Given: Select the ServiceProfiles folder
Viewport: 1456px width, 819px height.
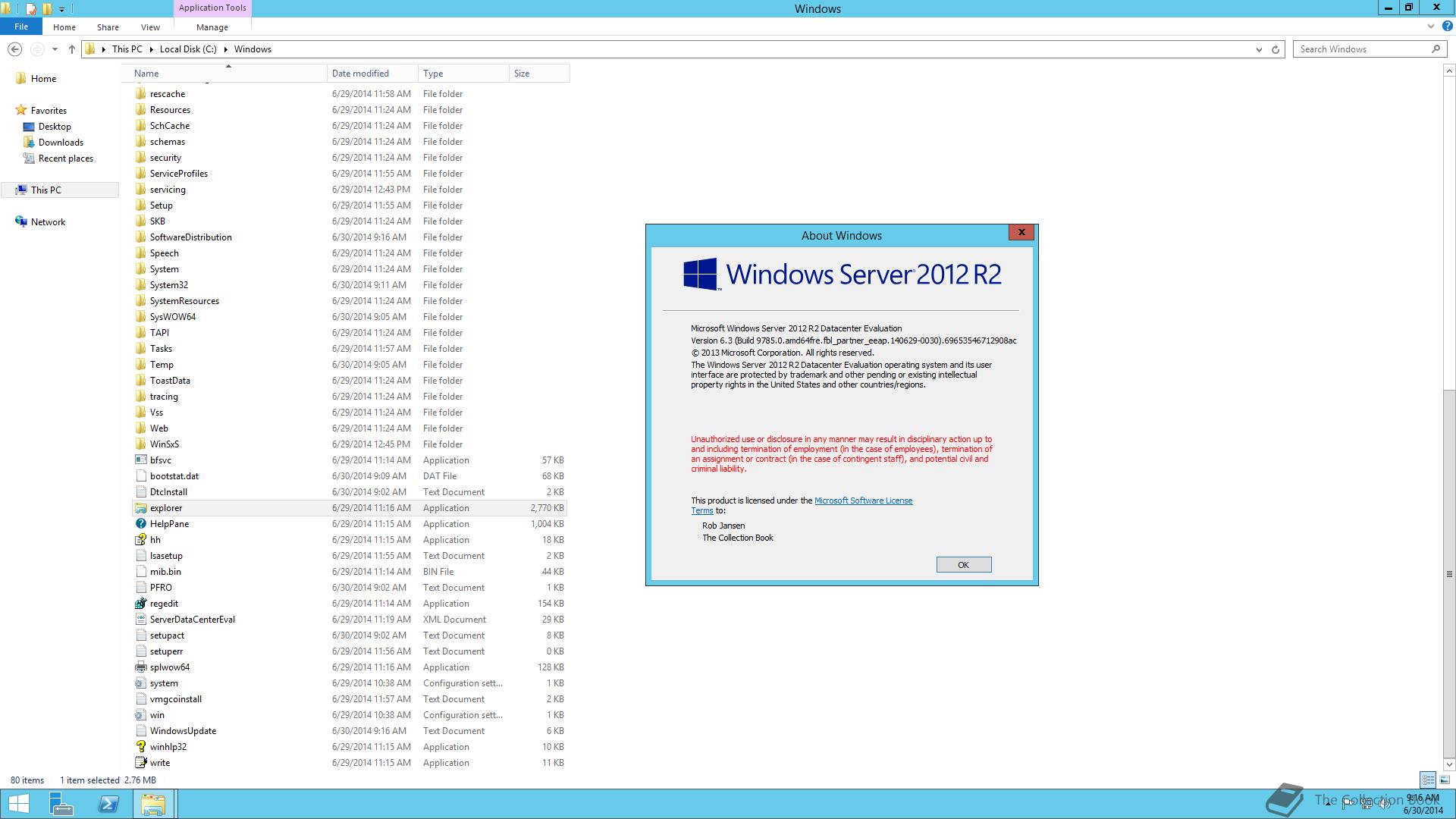Looking at the screenshot, I should click(350, 174).
